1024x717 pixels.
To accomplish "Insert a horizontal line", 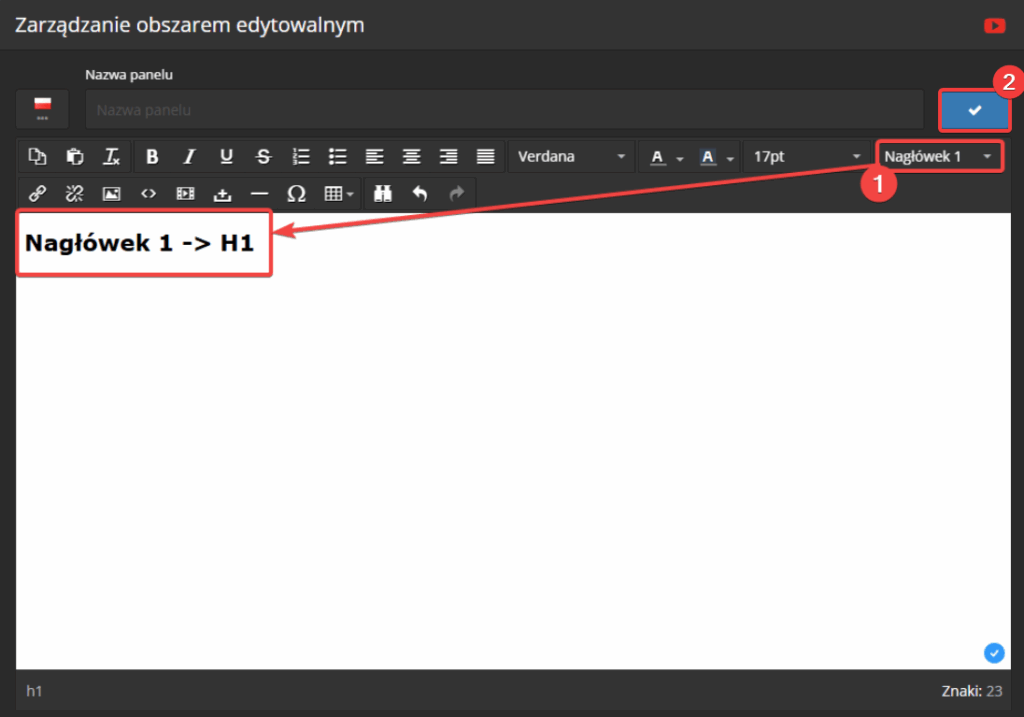I will pos(259,193).
